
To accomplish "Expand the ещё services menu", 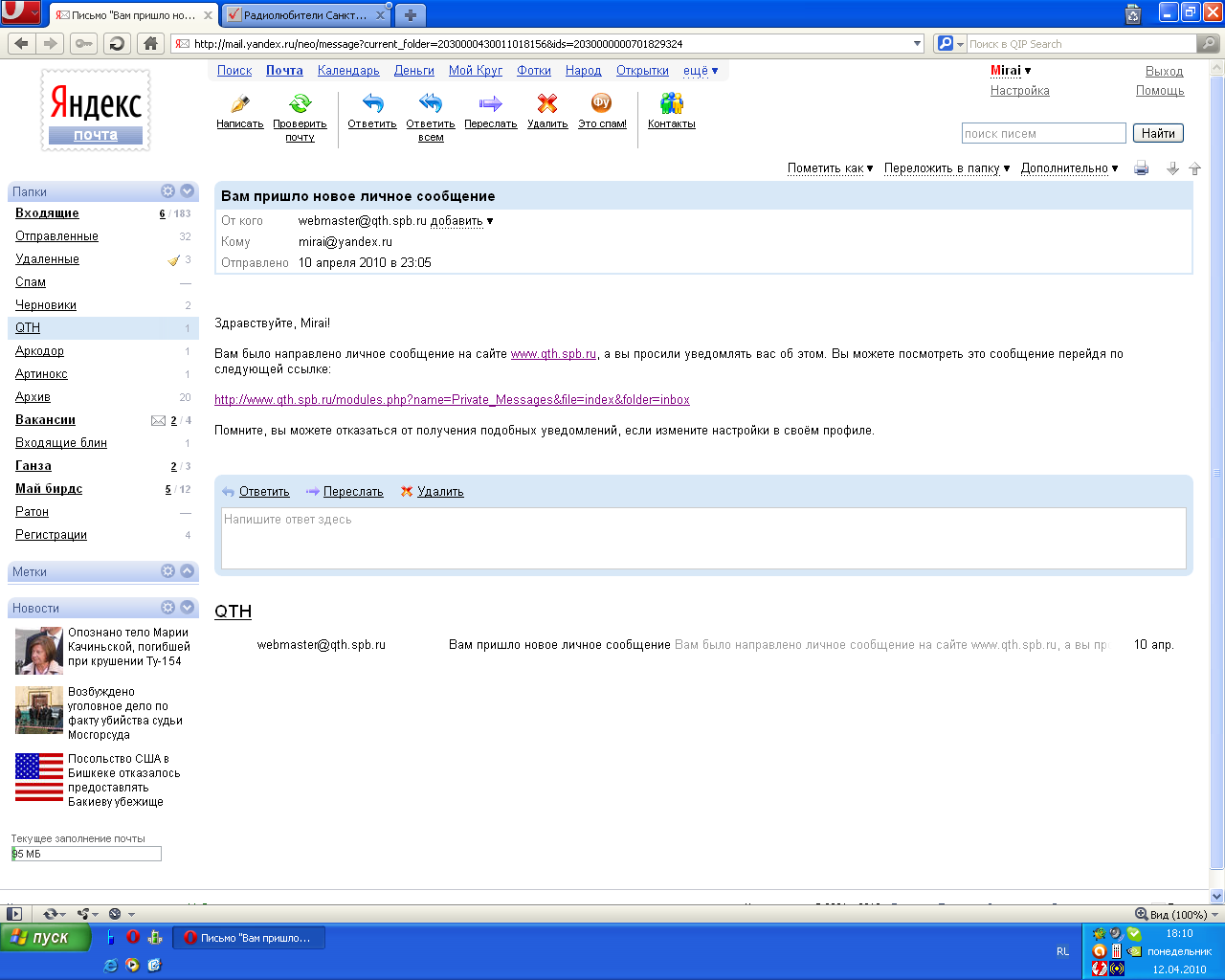I will (701, 71).
